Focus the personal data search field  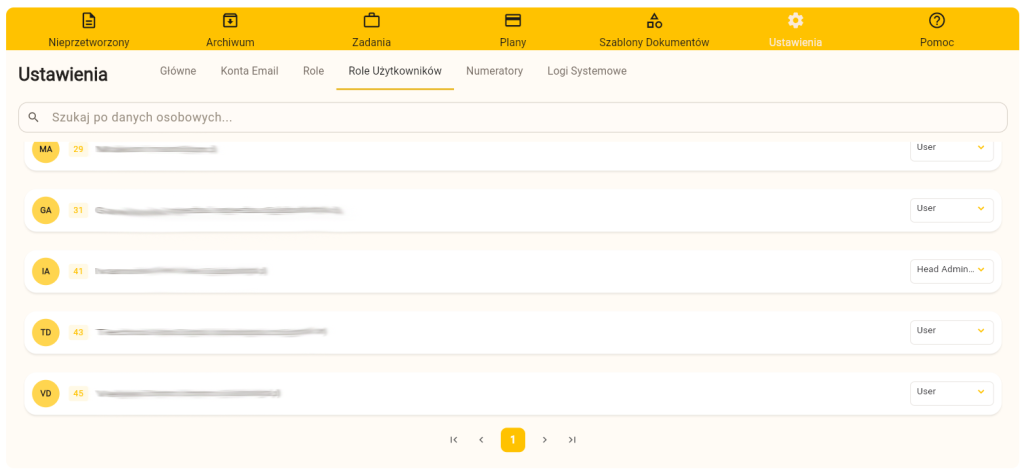520,117
